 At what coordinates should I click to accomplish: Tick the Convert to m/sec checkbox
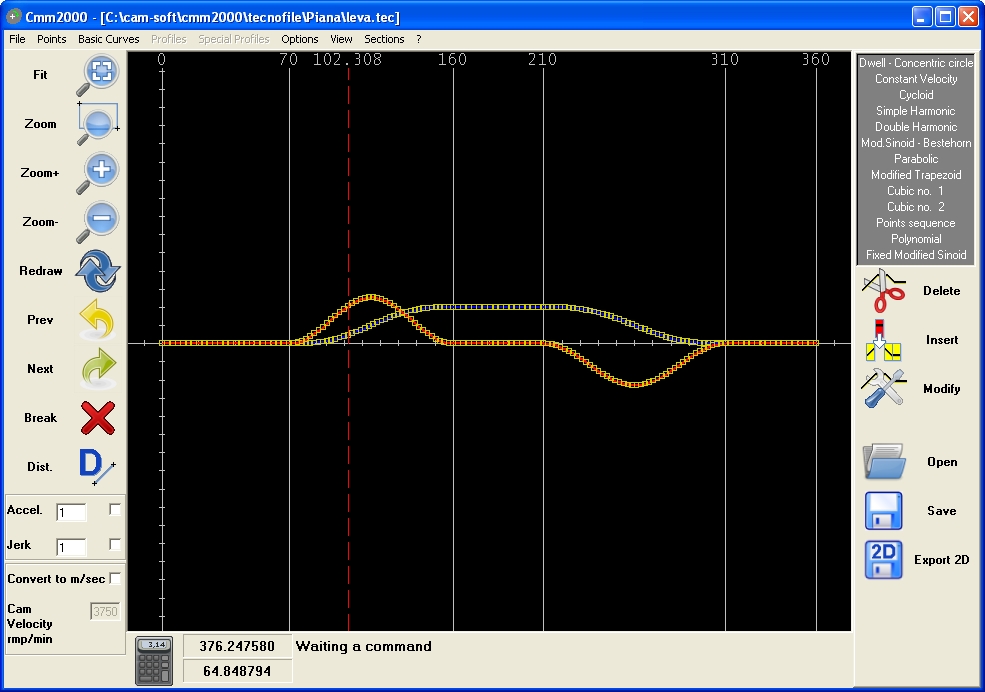[115, 578]
